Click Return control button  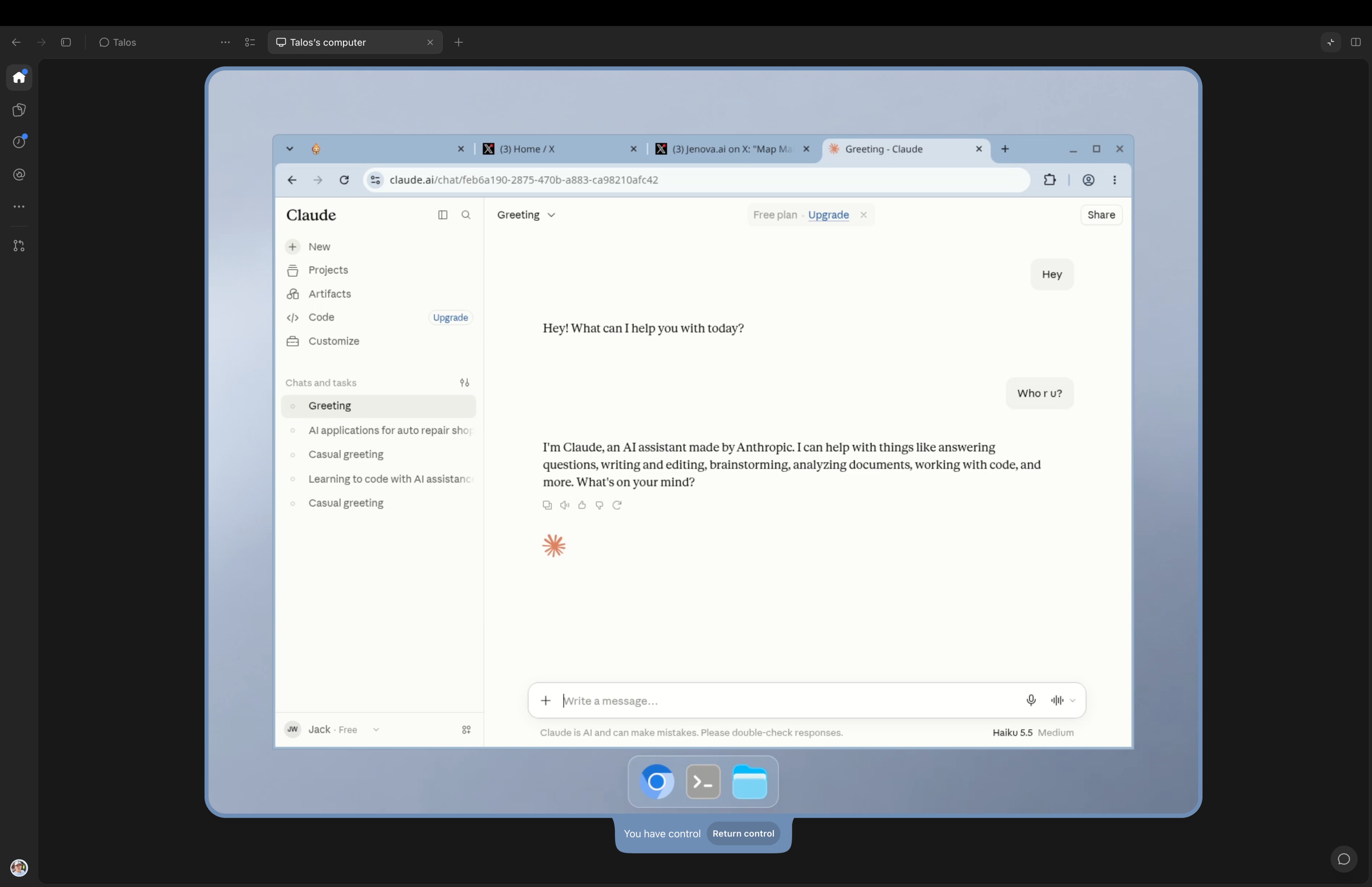coord(743,833)
